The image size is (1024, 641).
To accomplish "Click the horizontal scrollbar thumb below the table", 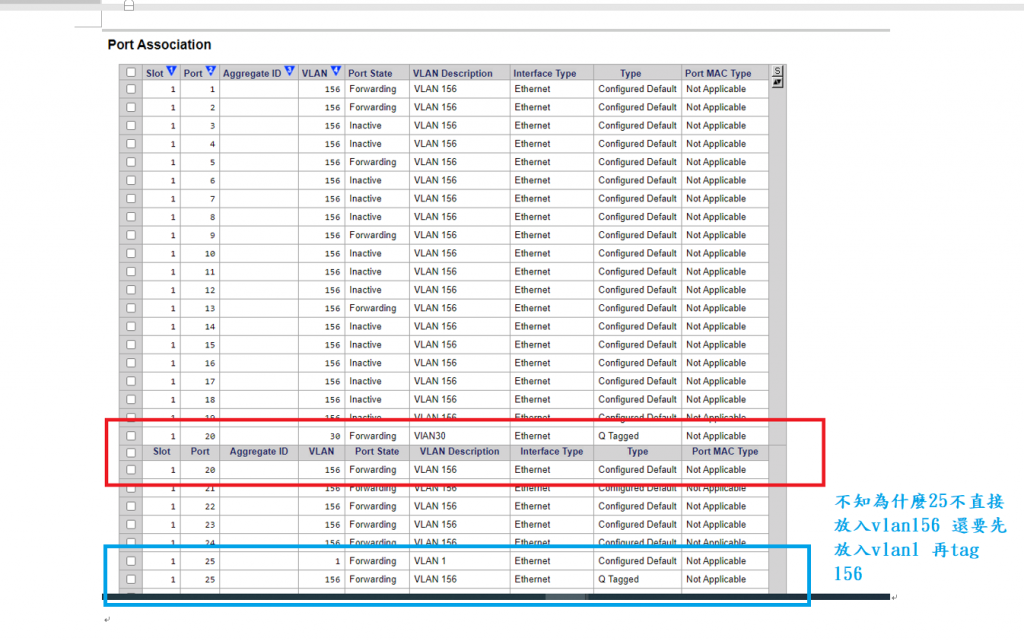I will coord(566,597).
